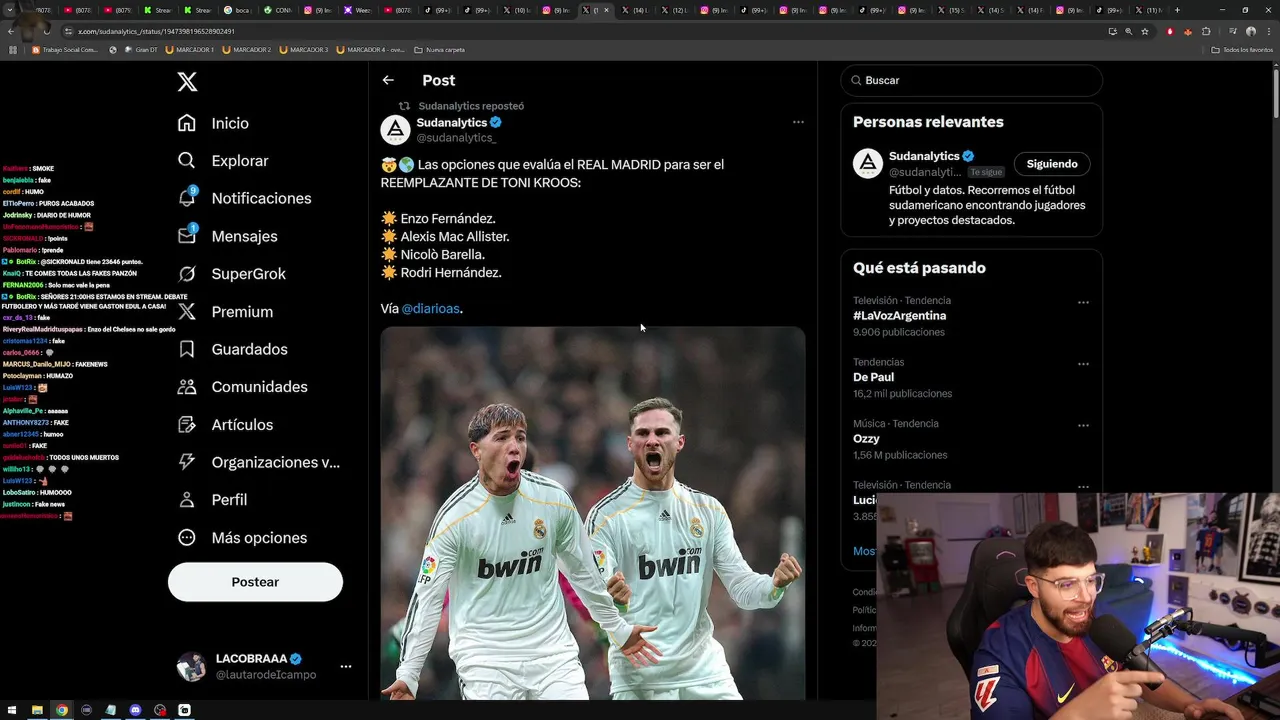Open the Trabajo Social Com... bookmark
The width and height of the screenshot is (1280, 720).
(66, 49)
